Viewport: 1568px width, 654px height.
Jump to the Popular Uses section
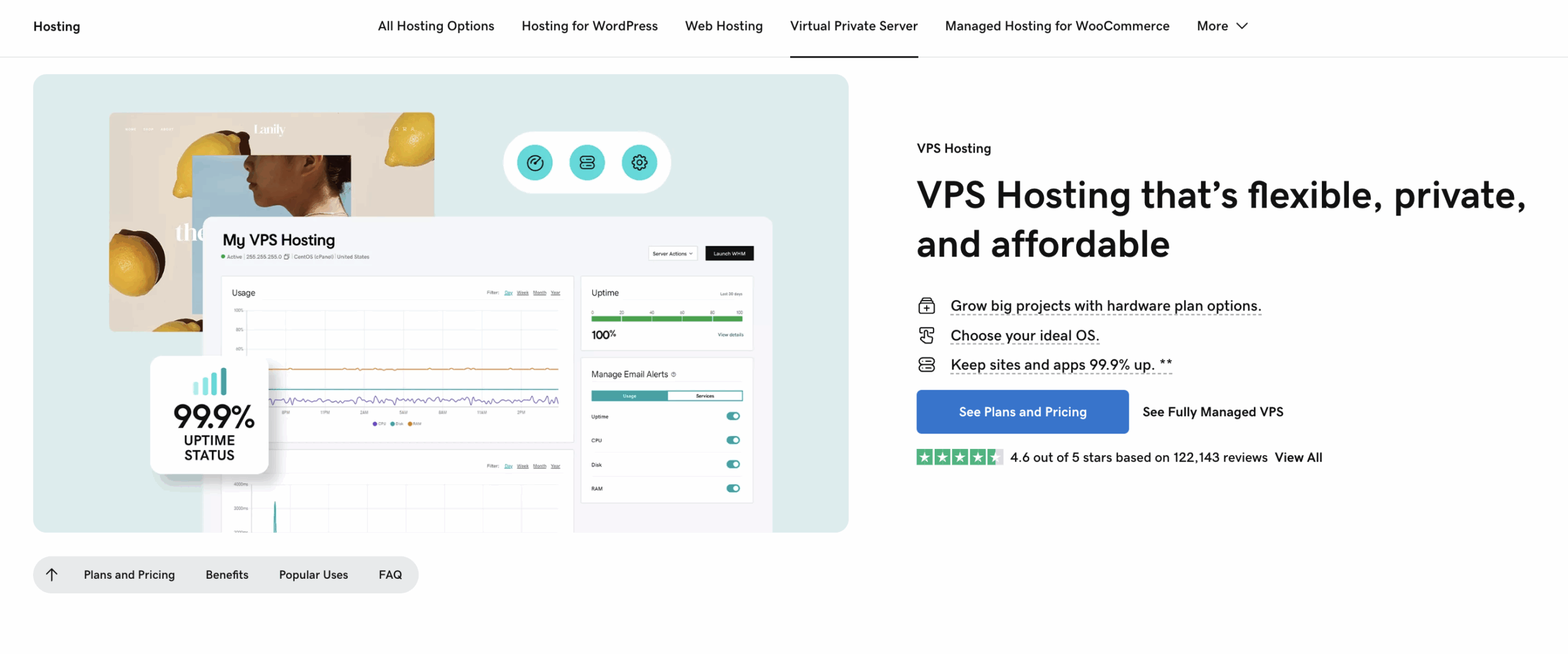click(x=313, y=574)
